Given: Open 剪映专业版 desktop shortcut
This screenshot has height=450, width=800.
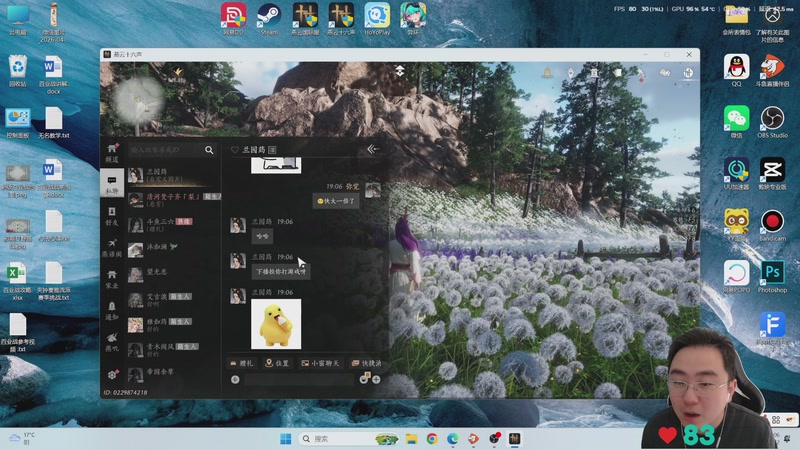Looking at the screenshot, I should (x=772, y=173).
